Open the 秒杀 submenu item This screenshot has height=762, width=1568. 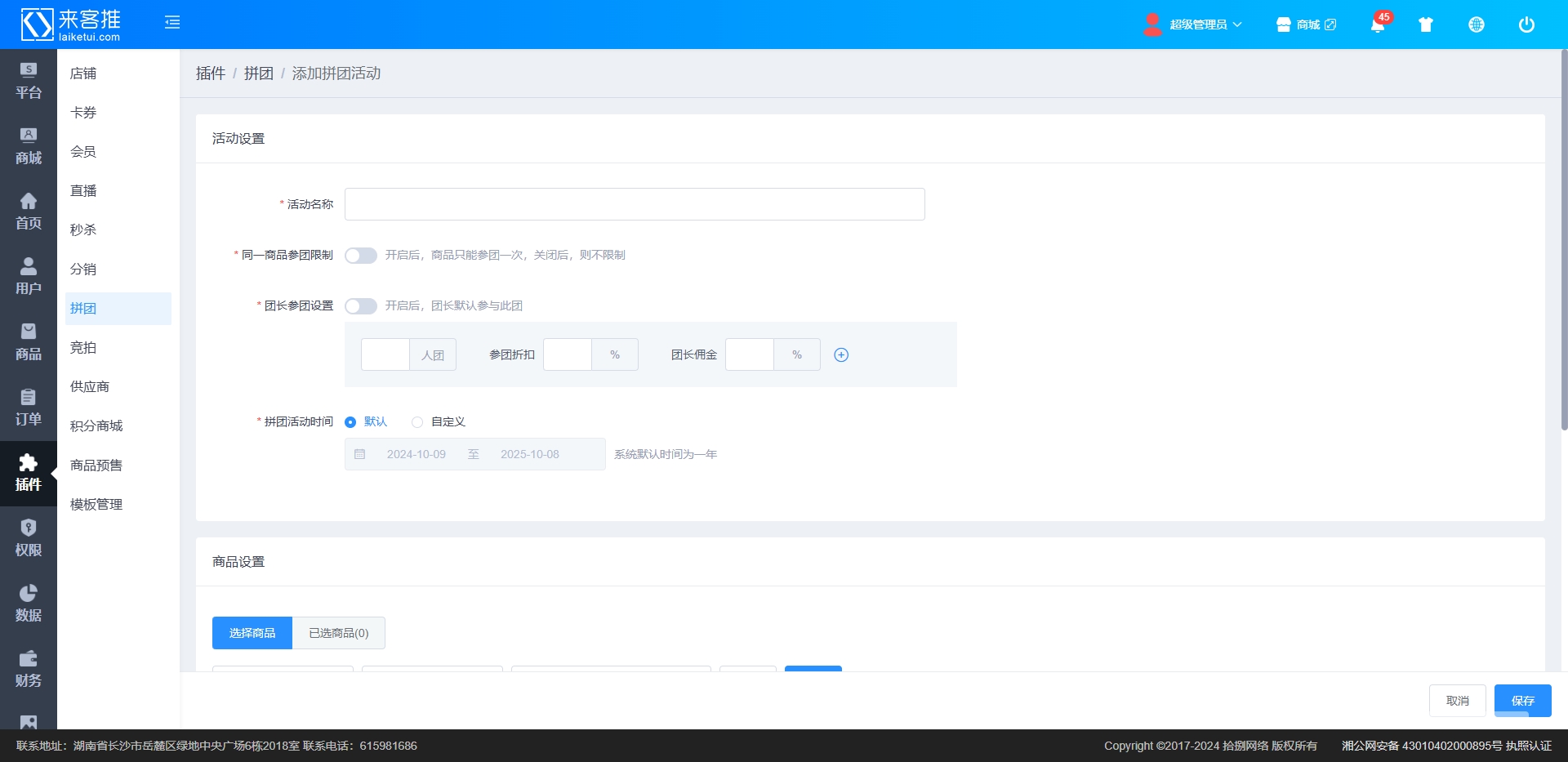[x=83, y=230]
